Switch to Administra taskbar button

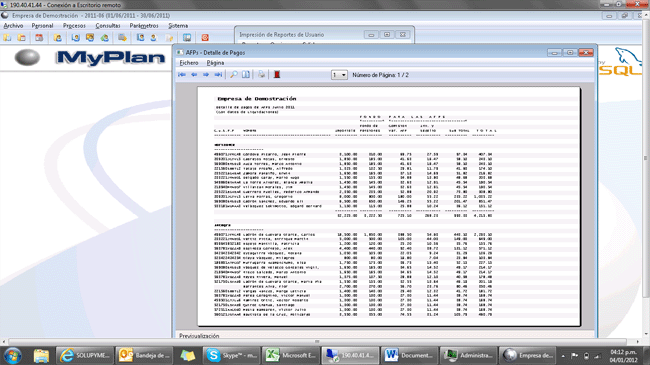(x=468, y=355)
